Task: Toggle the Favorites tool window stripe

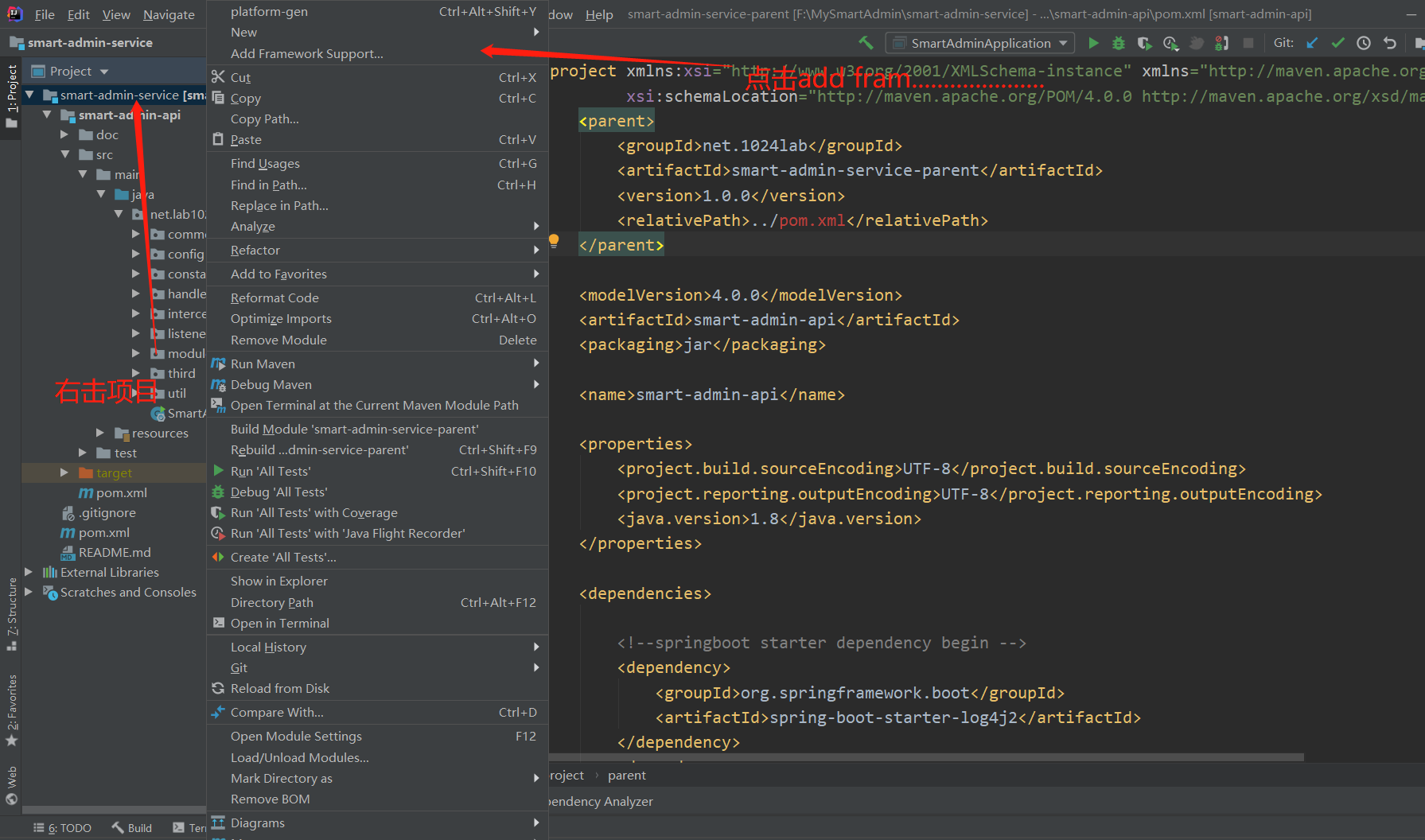Action: (x=12, y=710)
